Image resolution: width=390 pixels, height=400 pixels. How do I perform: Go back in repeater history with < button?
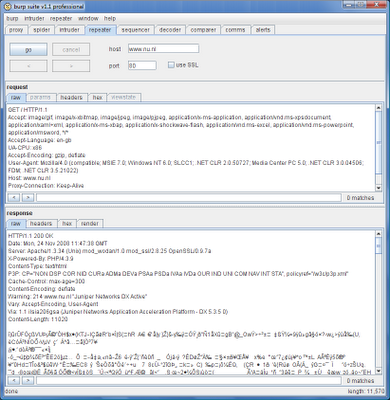28,66
